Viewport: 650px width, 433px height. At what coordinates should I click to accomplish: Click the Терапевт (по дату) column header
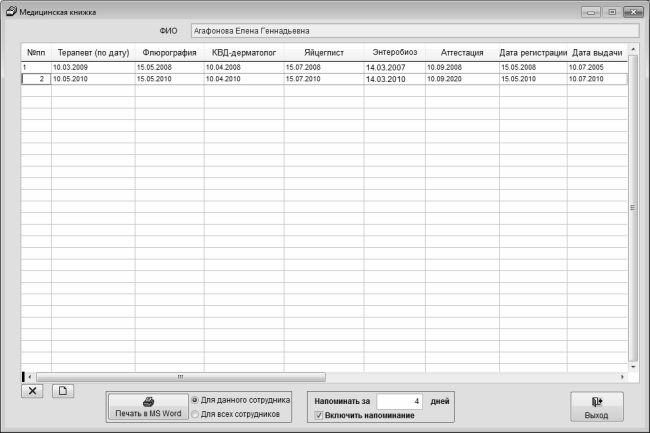point(93,51)
